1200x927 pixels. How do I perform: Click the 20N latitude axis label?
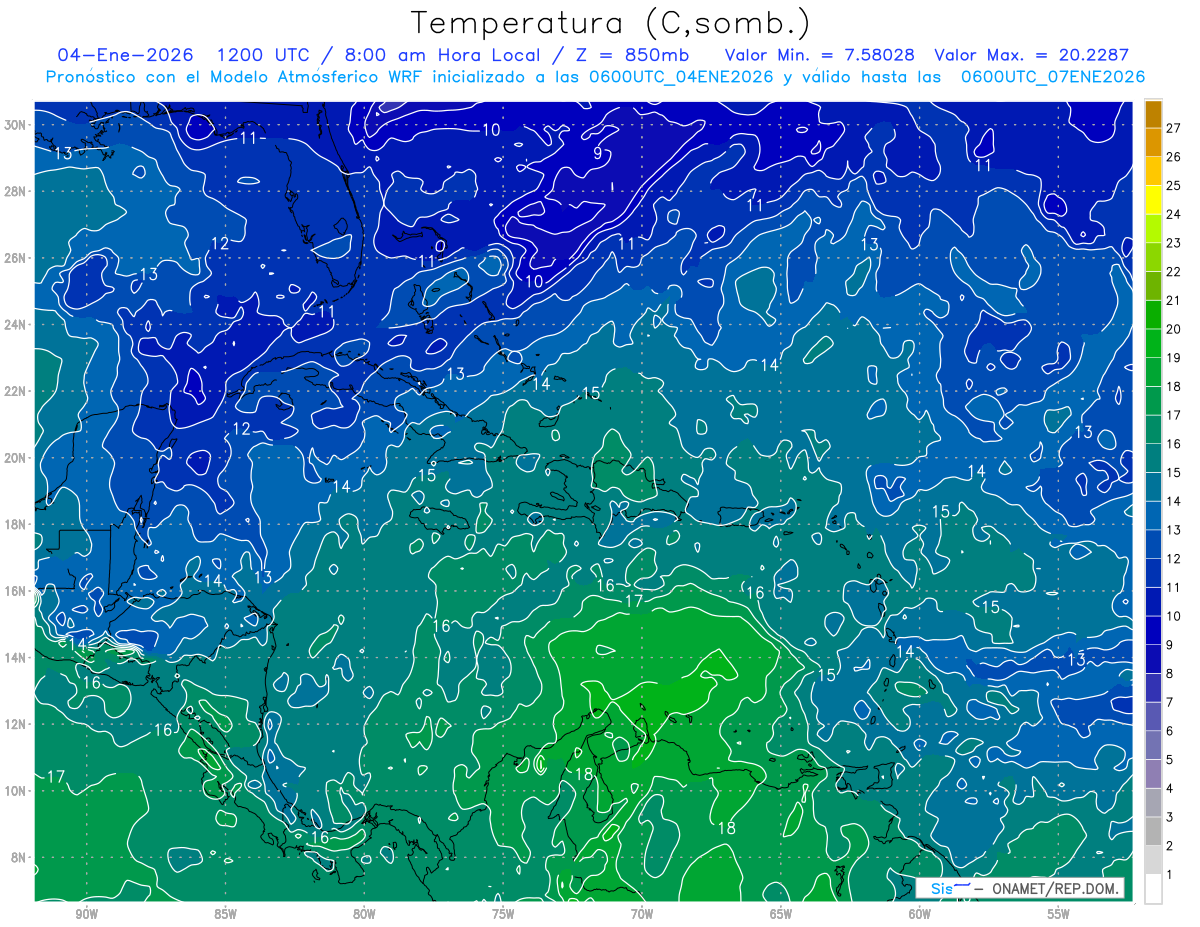coord(15,458)
